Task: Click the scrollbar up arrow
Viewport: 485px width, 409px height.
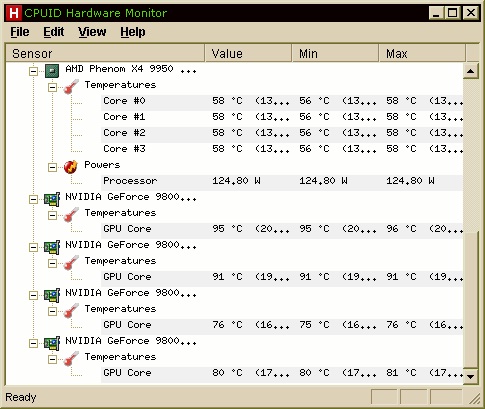Action: click(x=471, y=71)
